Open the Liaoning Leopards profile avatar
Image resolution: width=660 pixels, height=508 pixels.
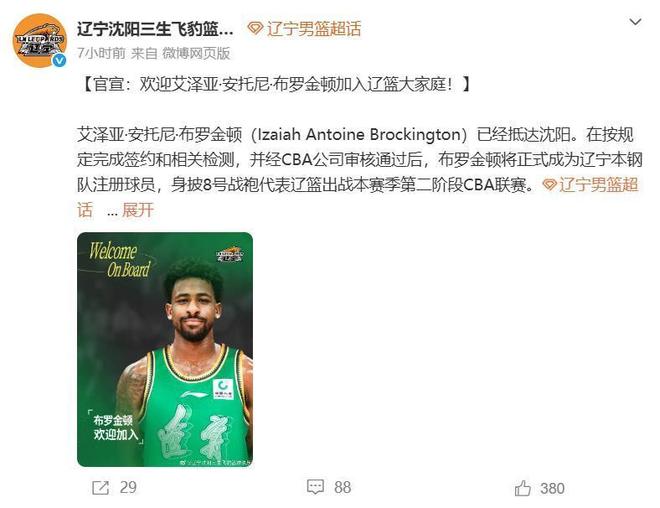40,40
